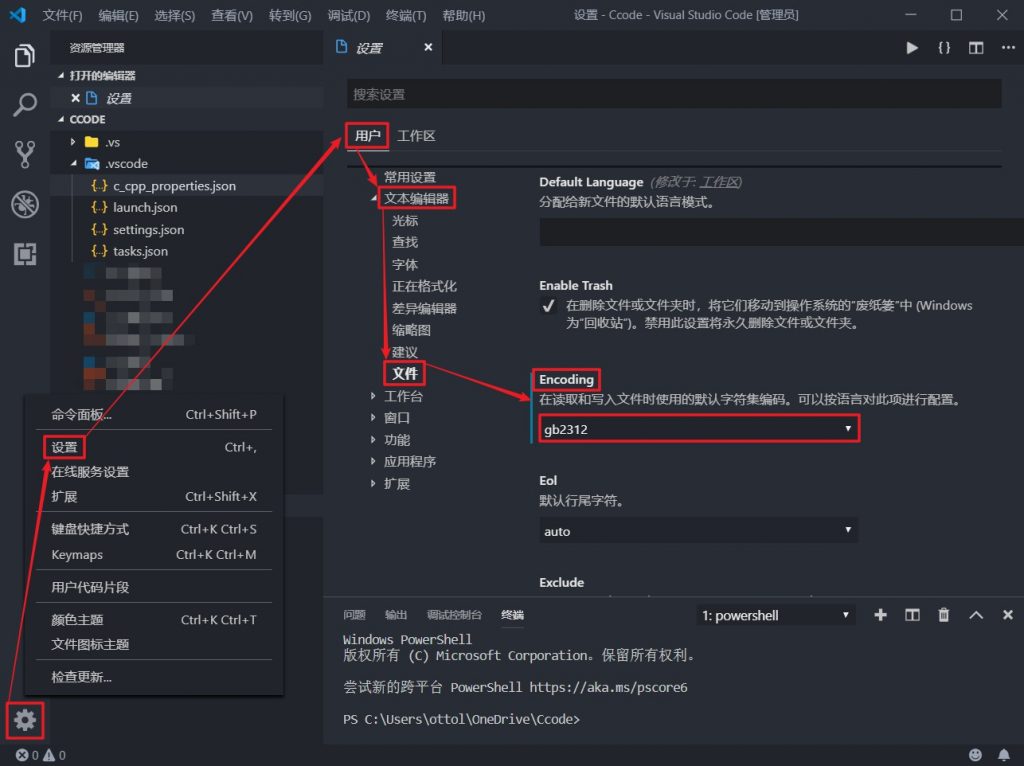
Task: Open the Extensions view in activity bar
Action: (x=25, y=254)
